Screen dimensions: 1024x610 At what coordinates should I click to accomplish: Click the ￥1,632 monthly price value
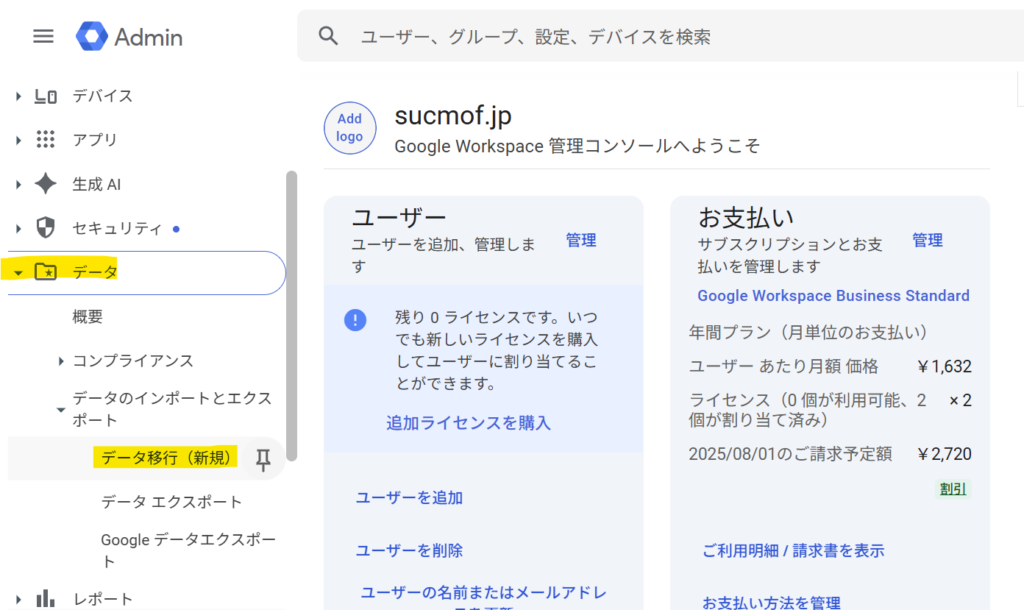tap(944, 366)
